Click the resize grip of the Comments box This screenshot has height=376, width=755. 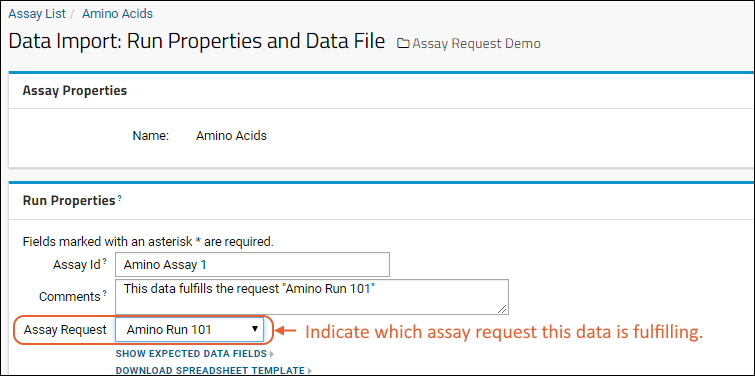[x=502, y=309]
